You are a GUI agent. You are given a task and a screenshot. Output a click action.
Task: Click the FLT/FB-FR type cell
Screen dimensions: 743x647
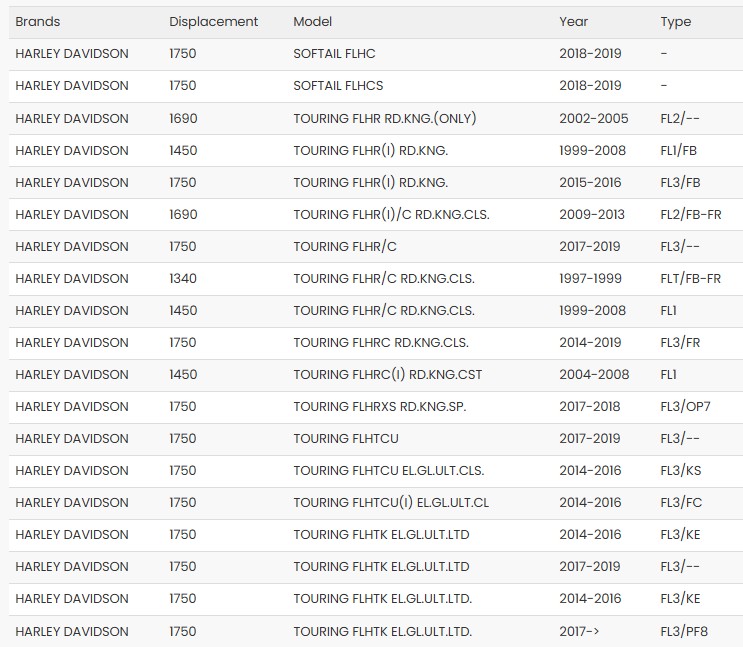coord(690,278)
